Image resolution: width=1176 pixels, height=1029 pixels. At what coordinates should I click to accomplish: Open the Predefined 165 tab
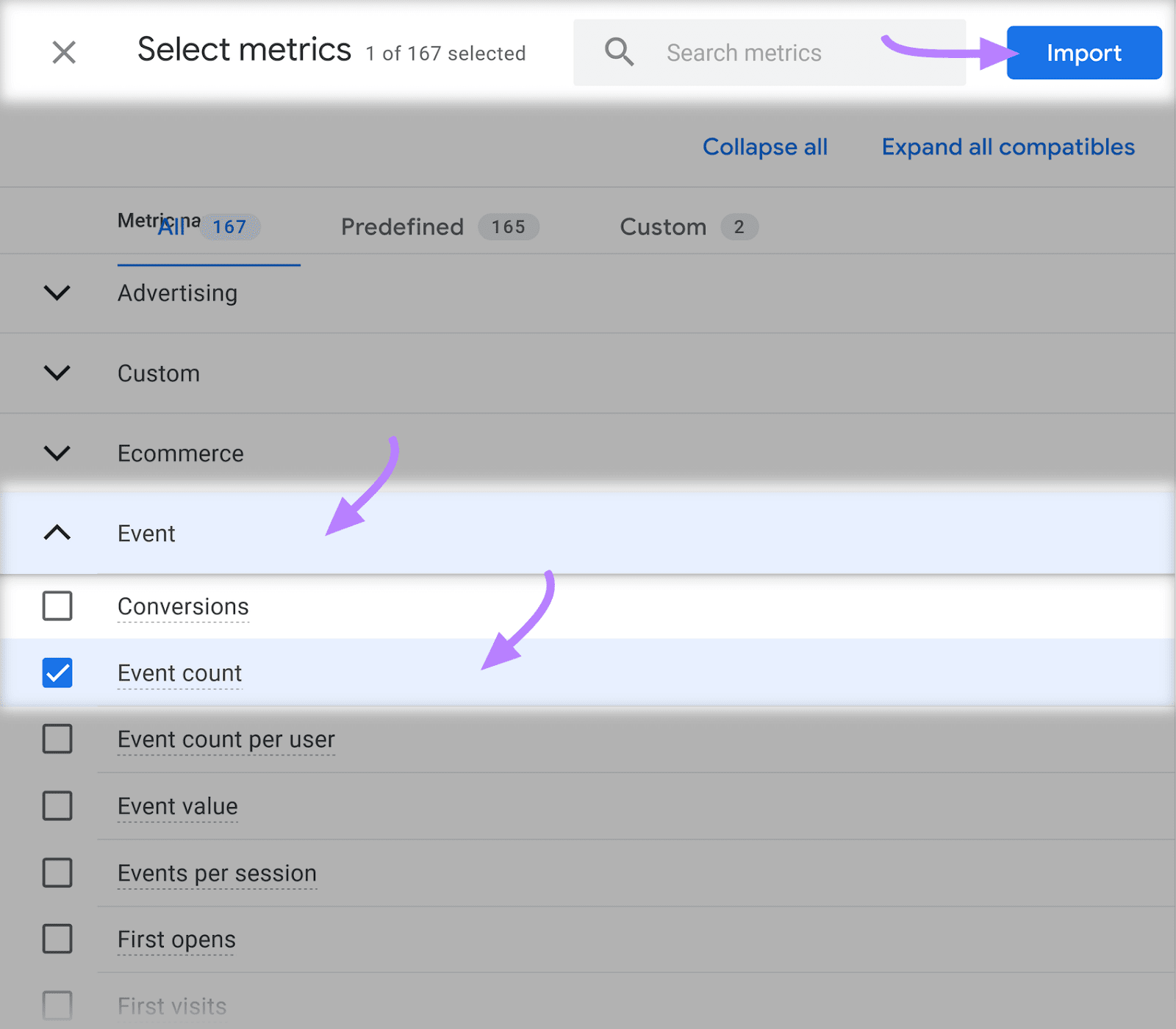click(437, 227)
